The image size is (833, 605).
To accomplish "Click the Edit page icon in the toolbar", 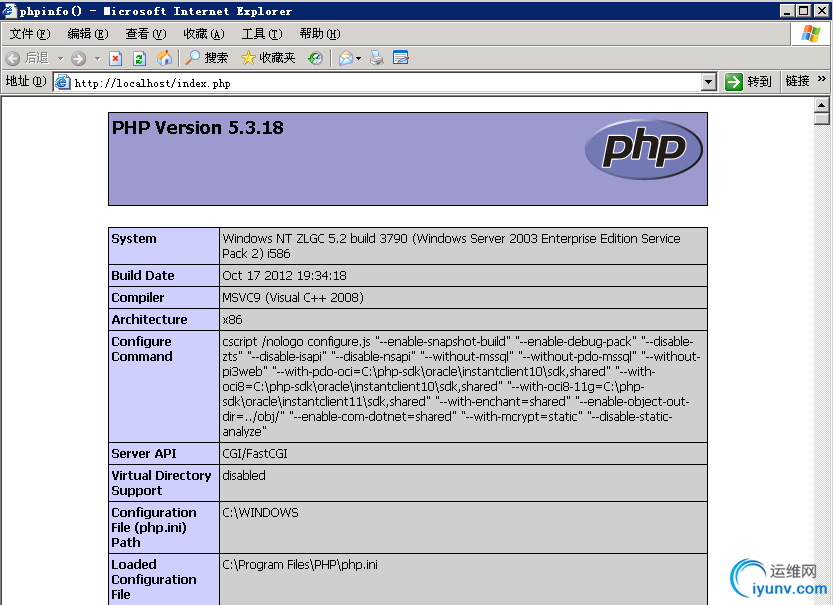I will 401,57.
